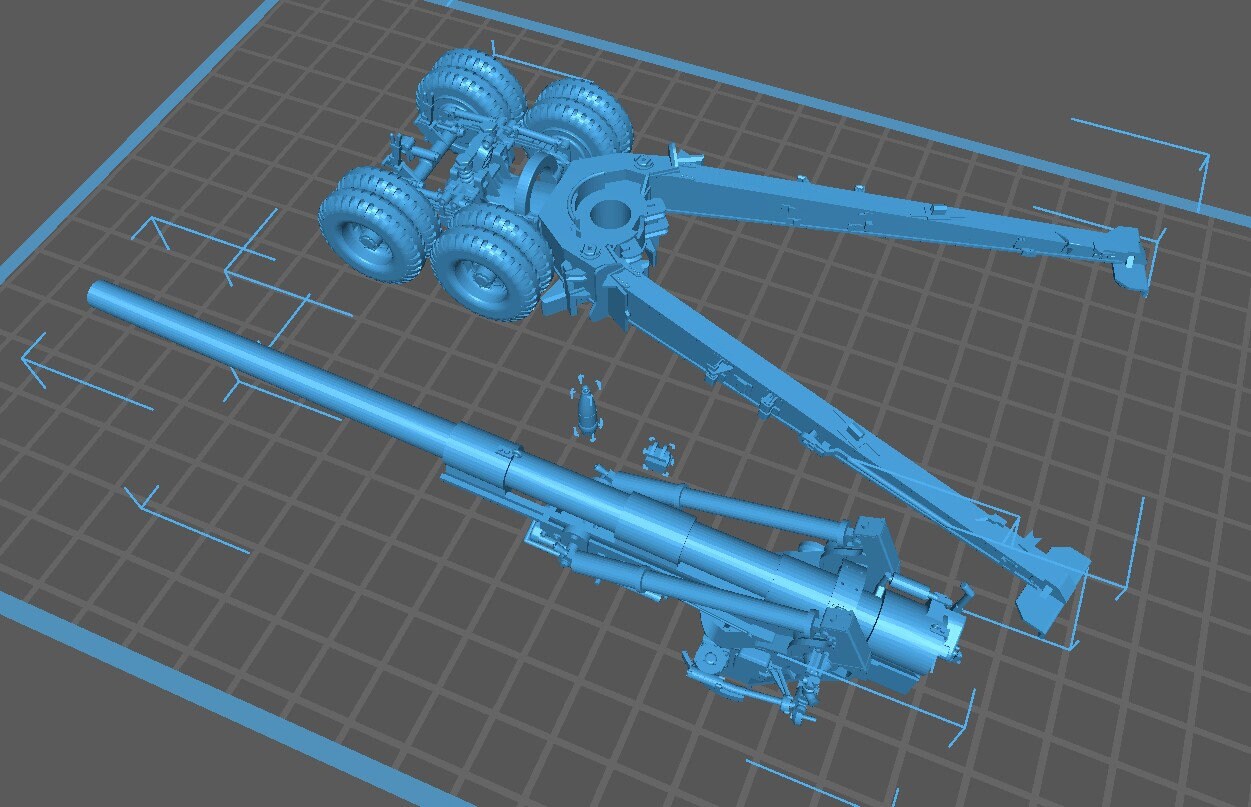This screenshot has width=1251, height=807.
Task: Select the small block part beside the shell
Action: click(657, 453)
